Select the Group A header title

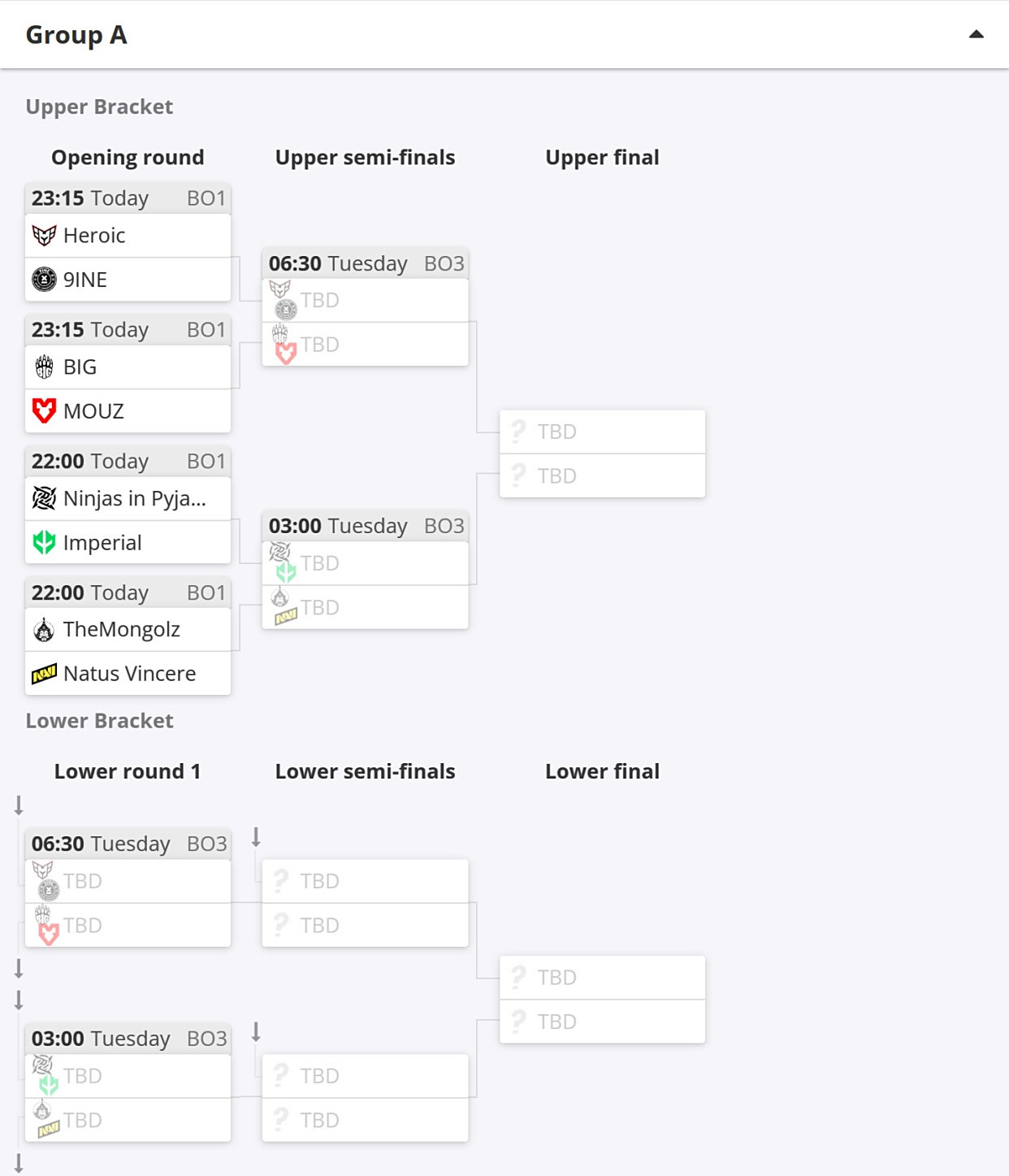pyautogui.click(x=76, y=35)
